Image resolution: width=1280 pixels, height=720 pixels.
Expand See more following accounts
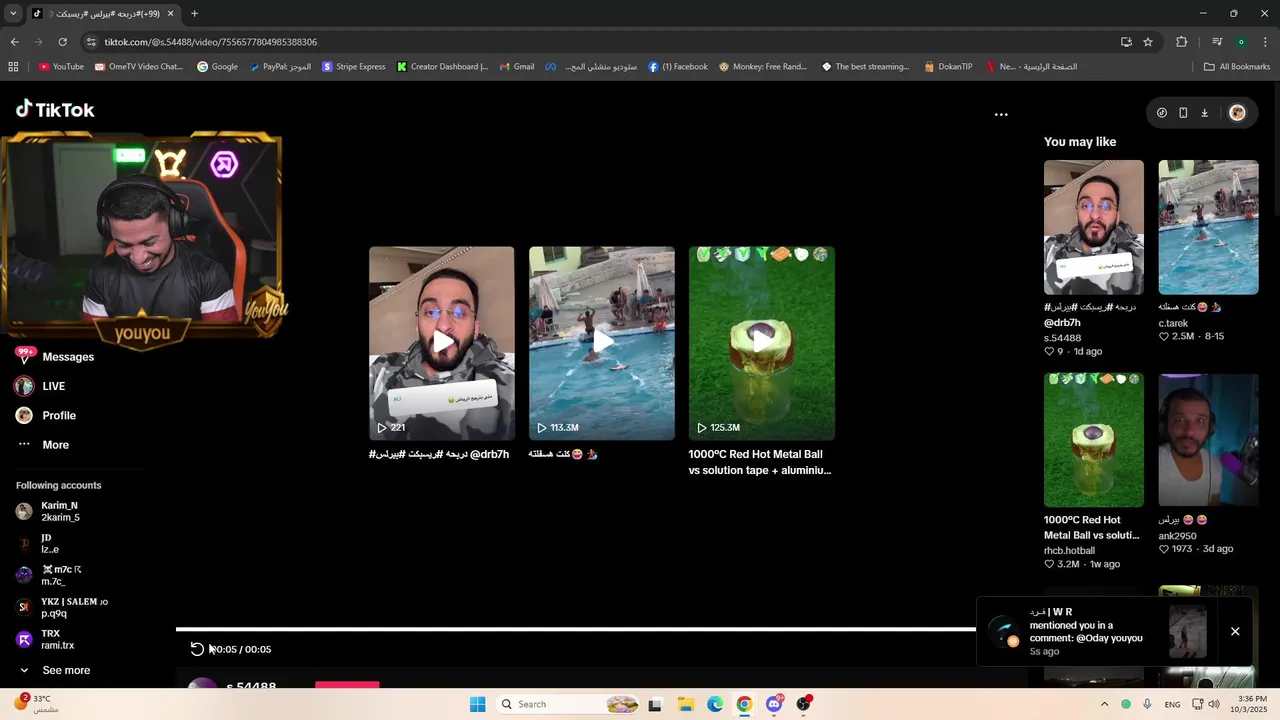click(66, 670)
